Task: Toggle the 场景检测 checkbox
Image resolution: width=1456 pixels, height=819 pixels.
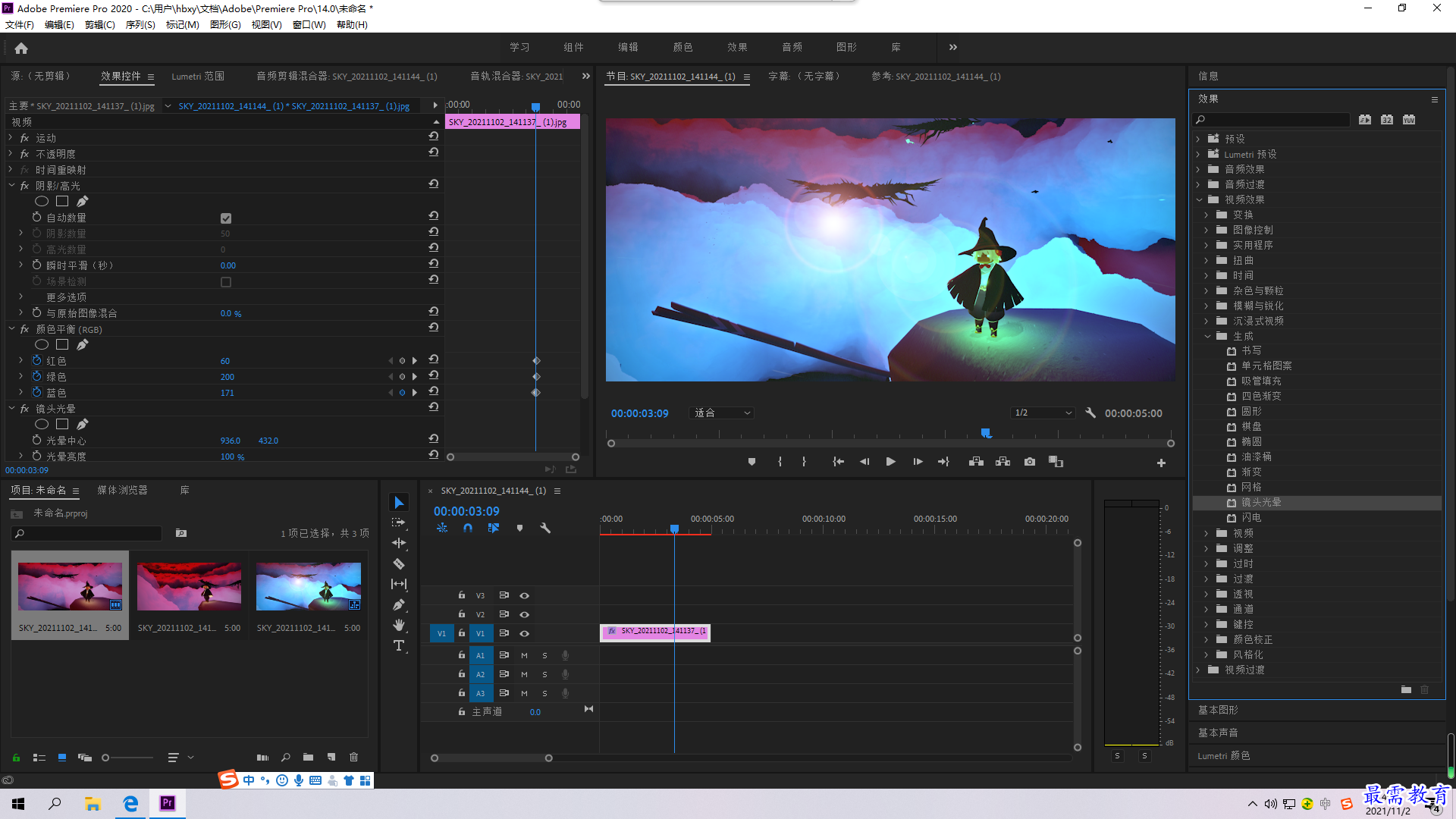Action: 226,282
